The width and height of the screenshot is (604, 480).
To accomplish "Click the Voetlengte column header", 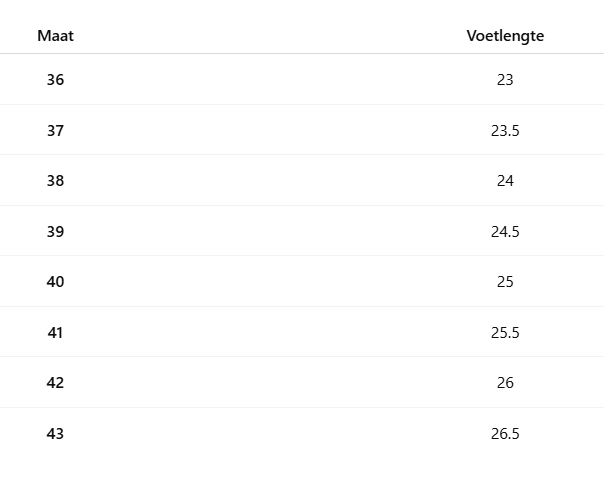I will tap(505, 36).
